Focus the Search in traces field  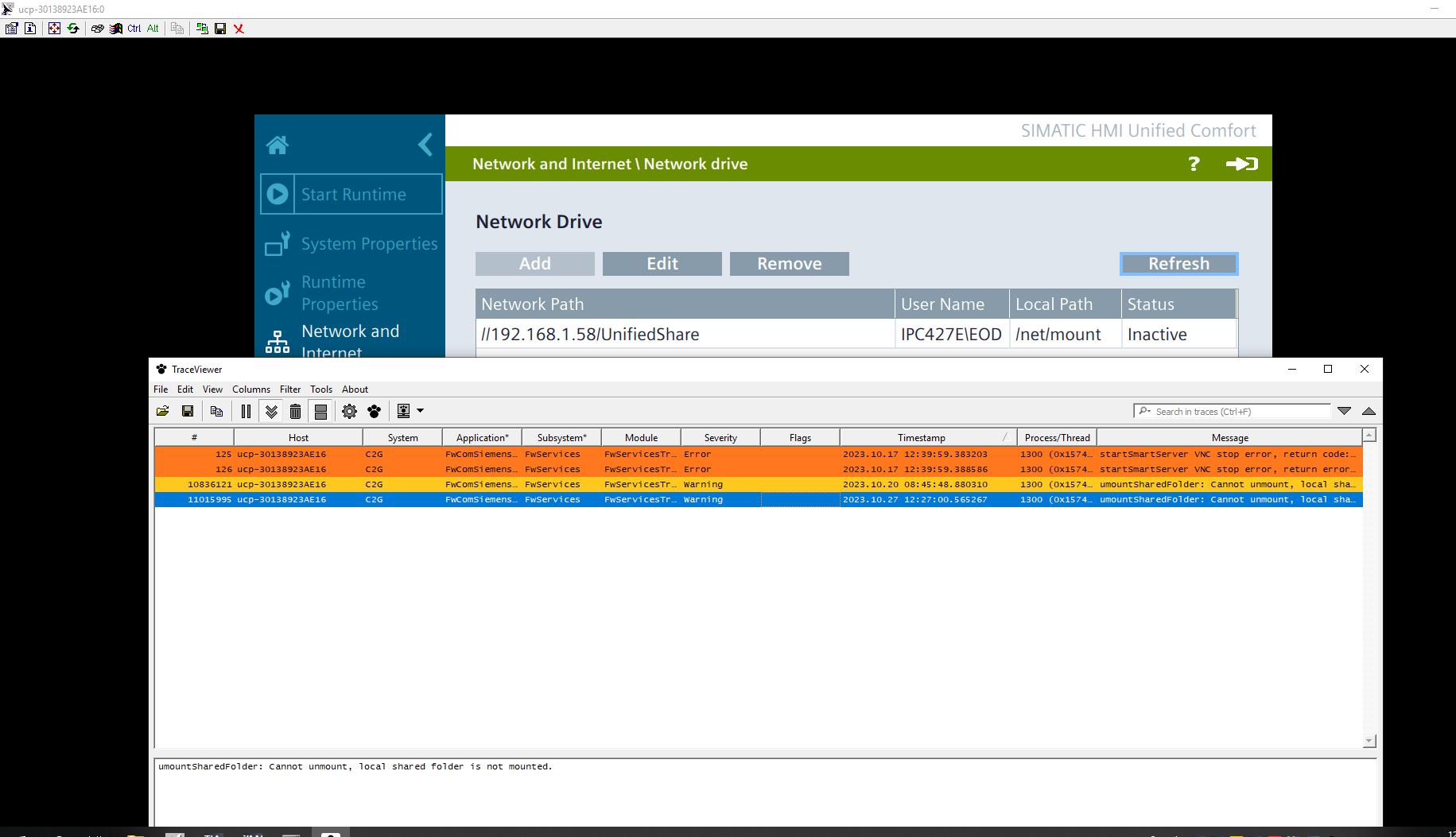(1232, 411)
